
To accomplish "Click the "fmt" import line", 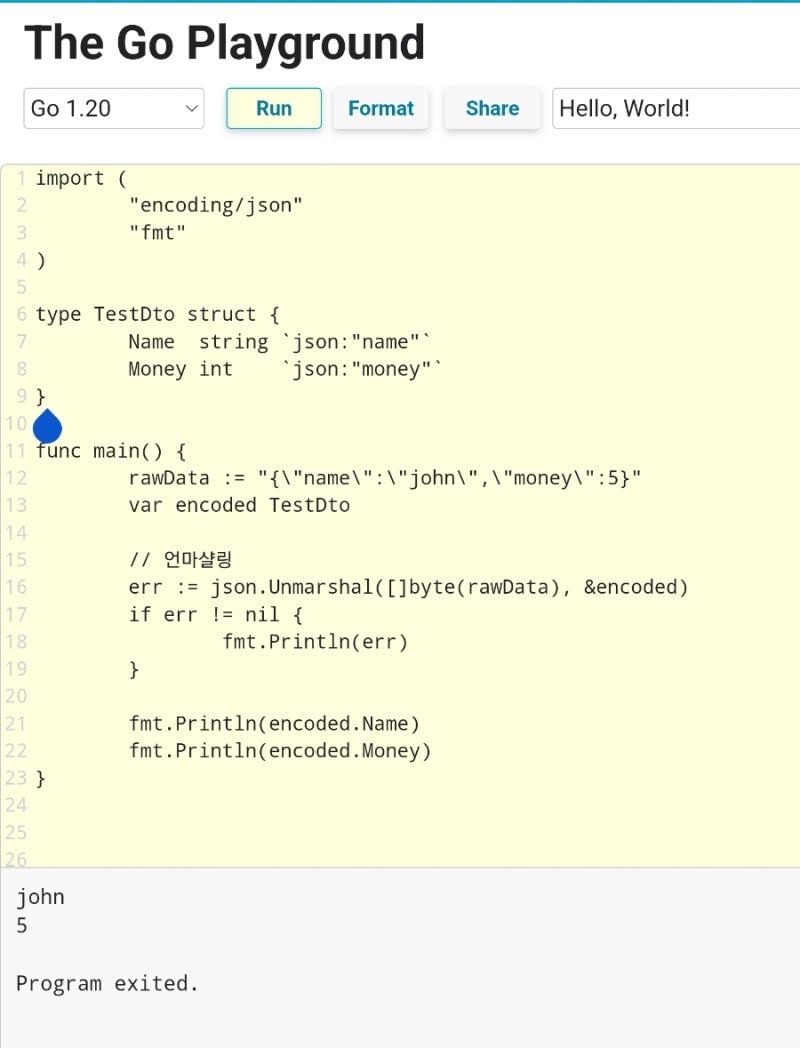I will [157, 233].
